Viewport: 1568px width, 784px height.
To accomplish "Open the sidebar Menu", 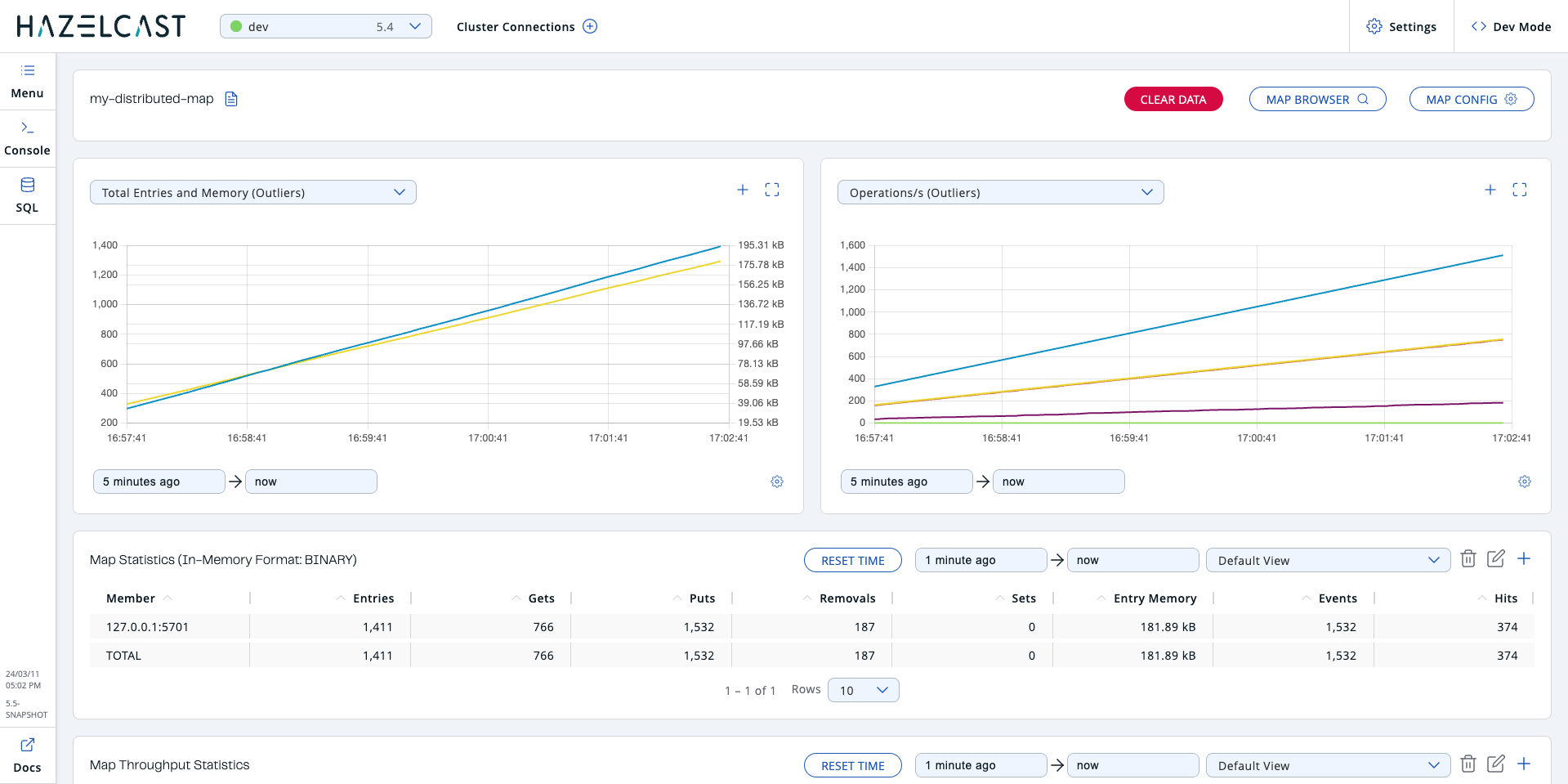I will pos(27,81).
